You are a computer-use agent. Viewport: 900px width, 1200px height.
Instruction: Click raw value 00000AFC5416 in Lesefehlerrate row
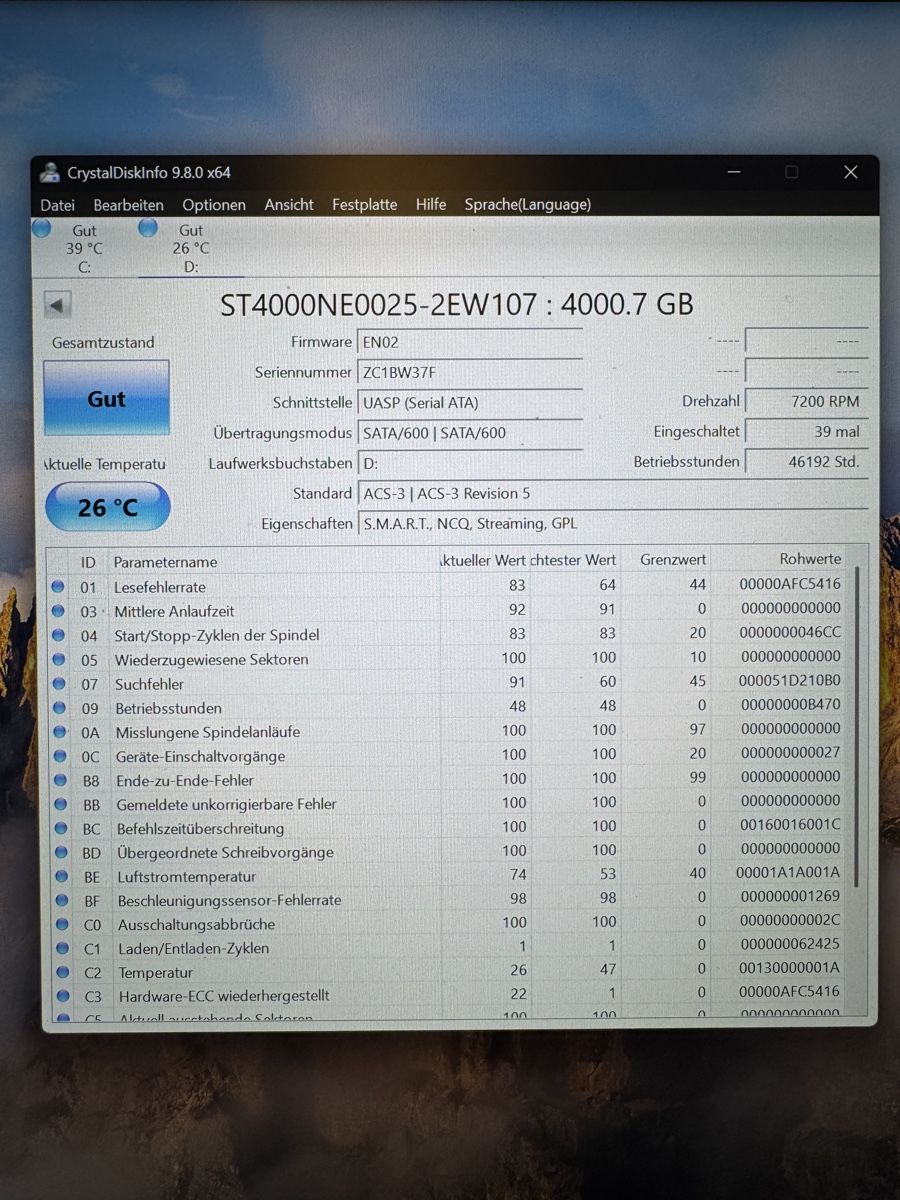[x=790, y=584]
